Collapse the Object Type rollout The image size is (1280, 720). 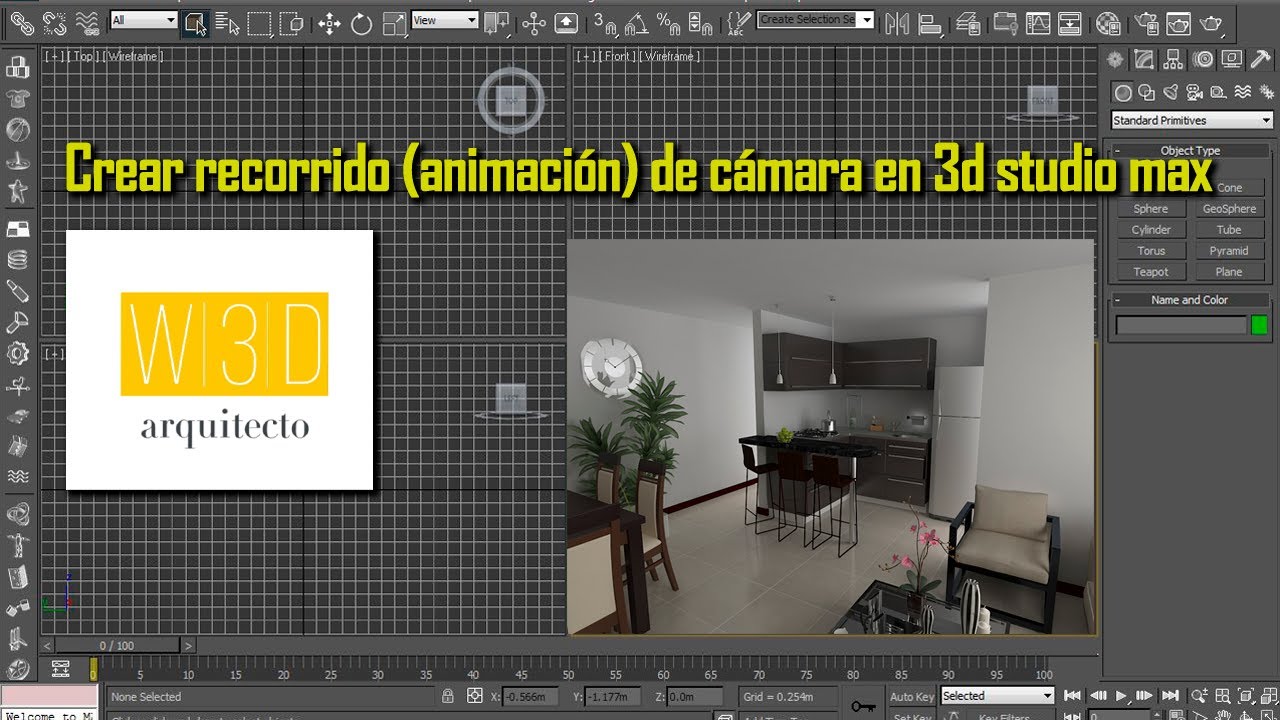[1190, 151]
